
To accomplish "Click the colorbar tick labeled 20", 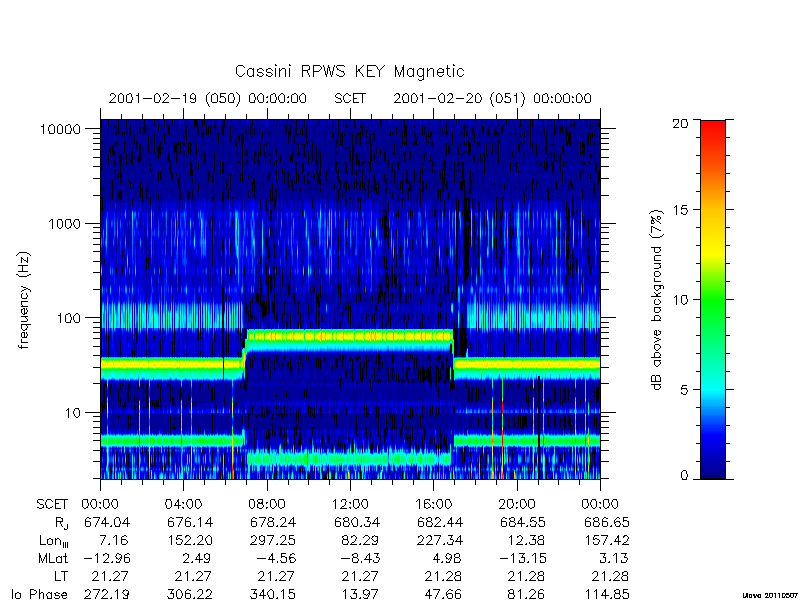I will [x=680, y=123].
